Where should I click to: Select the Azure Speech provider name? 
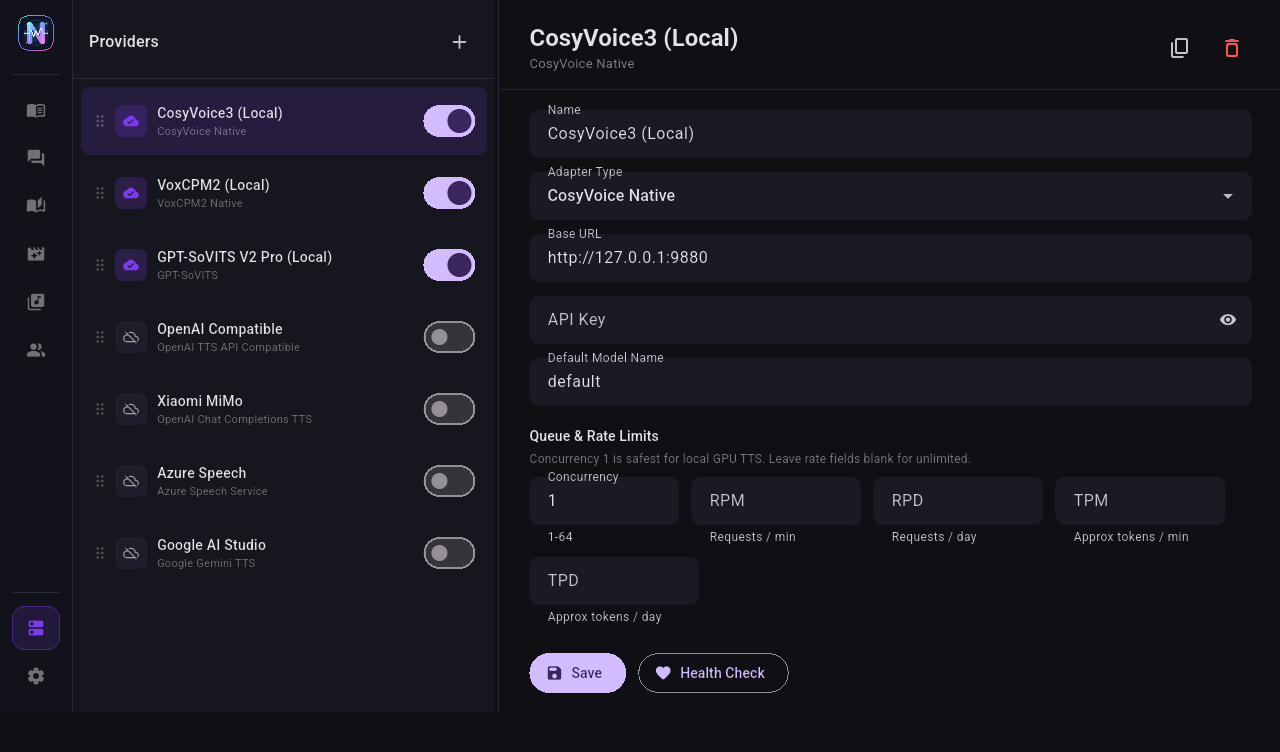[201, 473]
